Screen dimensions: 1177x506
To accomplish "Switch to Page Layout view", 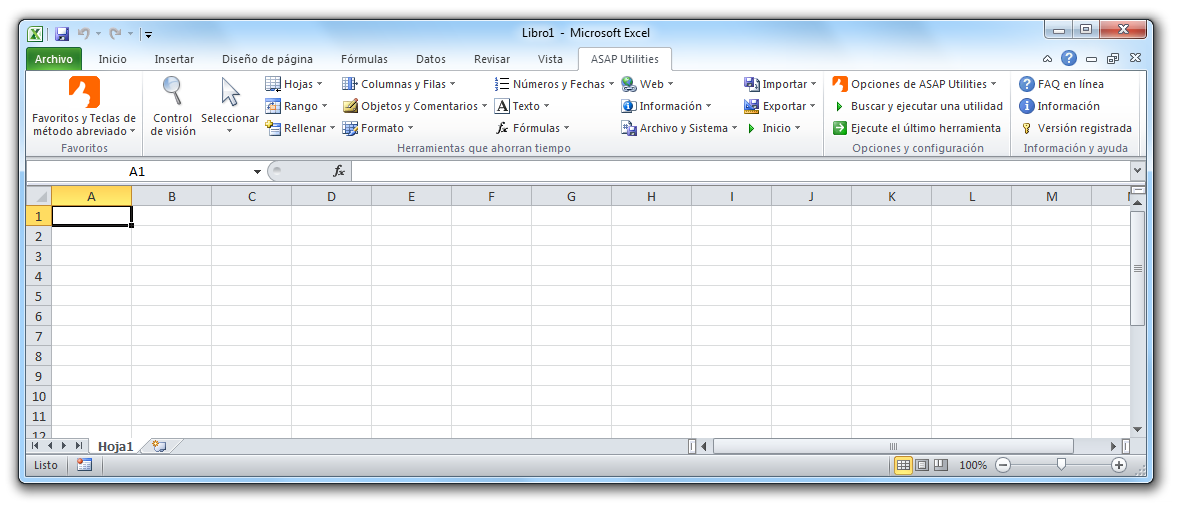I will (x=923, y=465).
